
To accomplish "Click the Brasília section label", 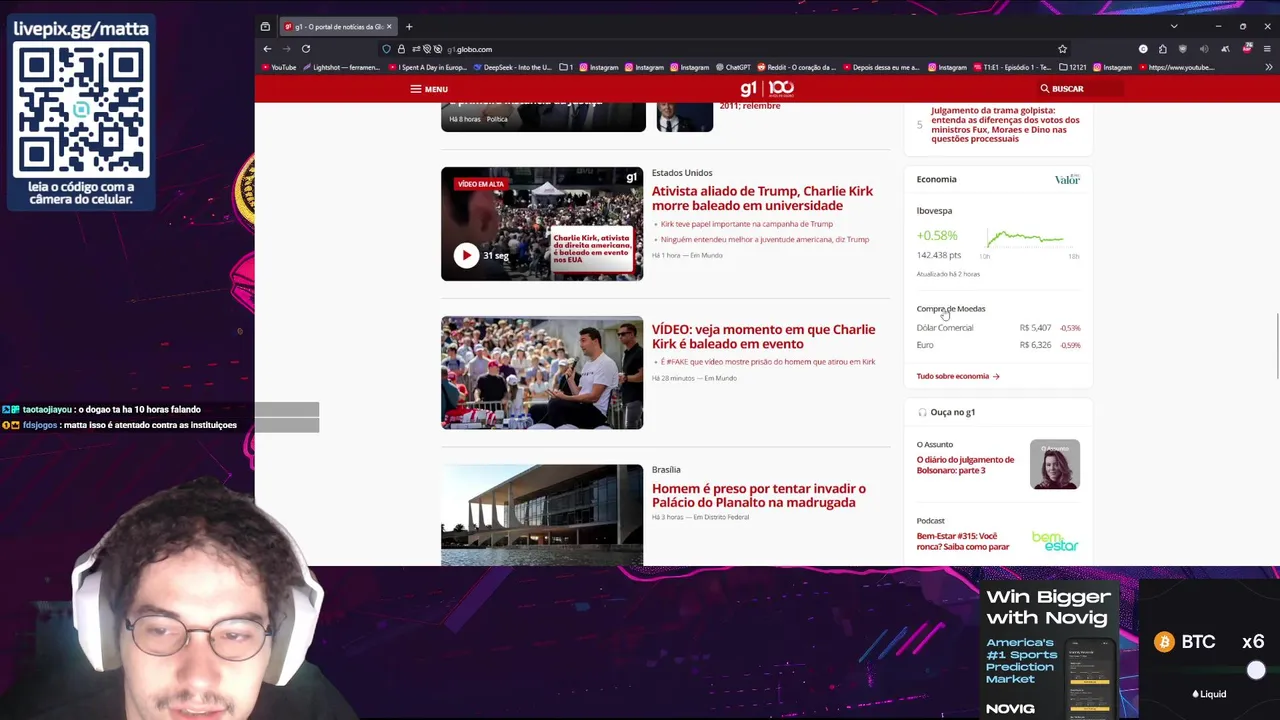I will [666, 469].
